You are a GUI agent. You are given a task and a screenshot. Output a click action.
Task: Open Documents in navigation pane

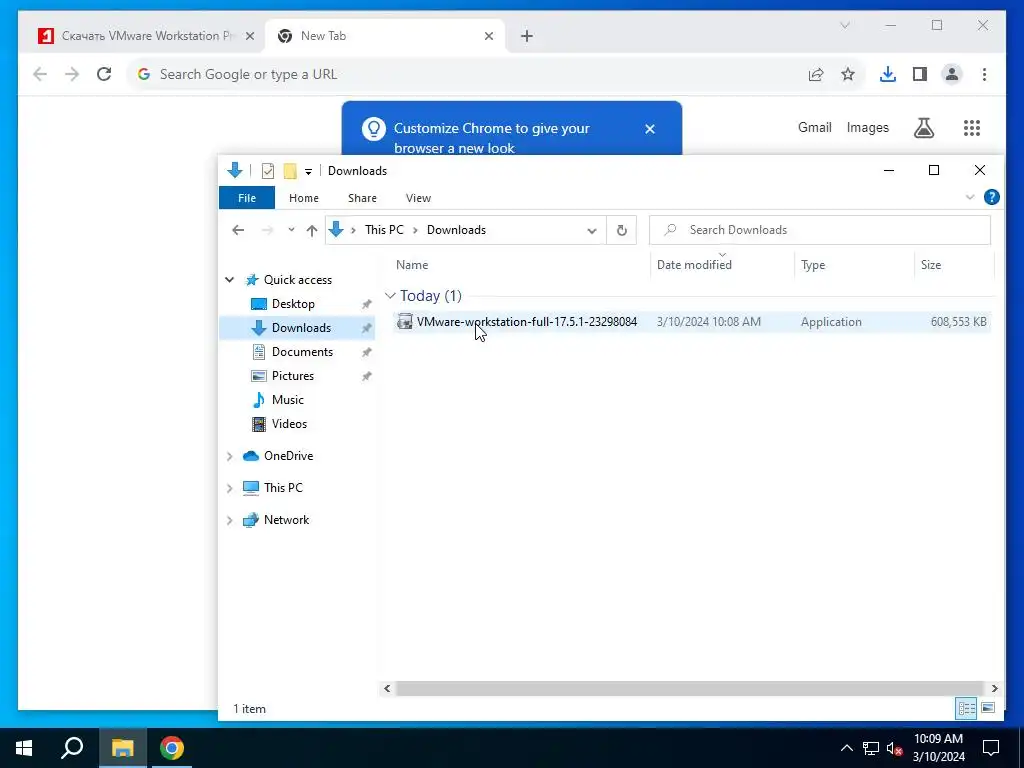[x=302, y=352]
